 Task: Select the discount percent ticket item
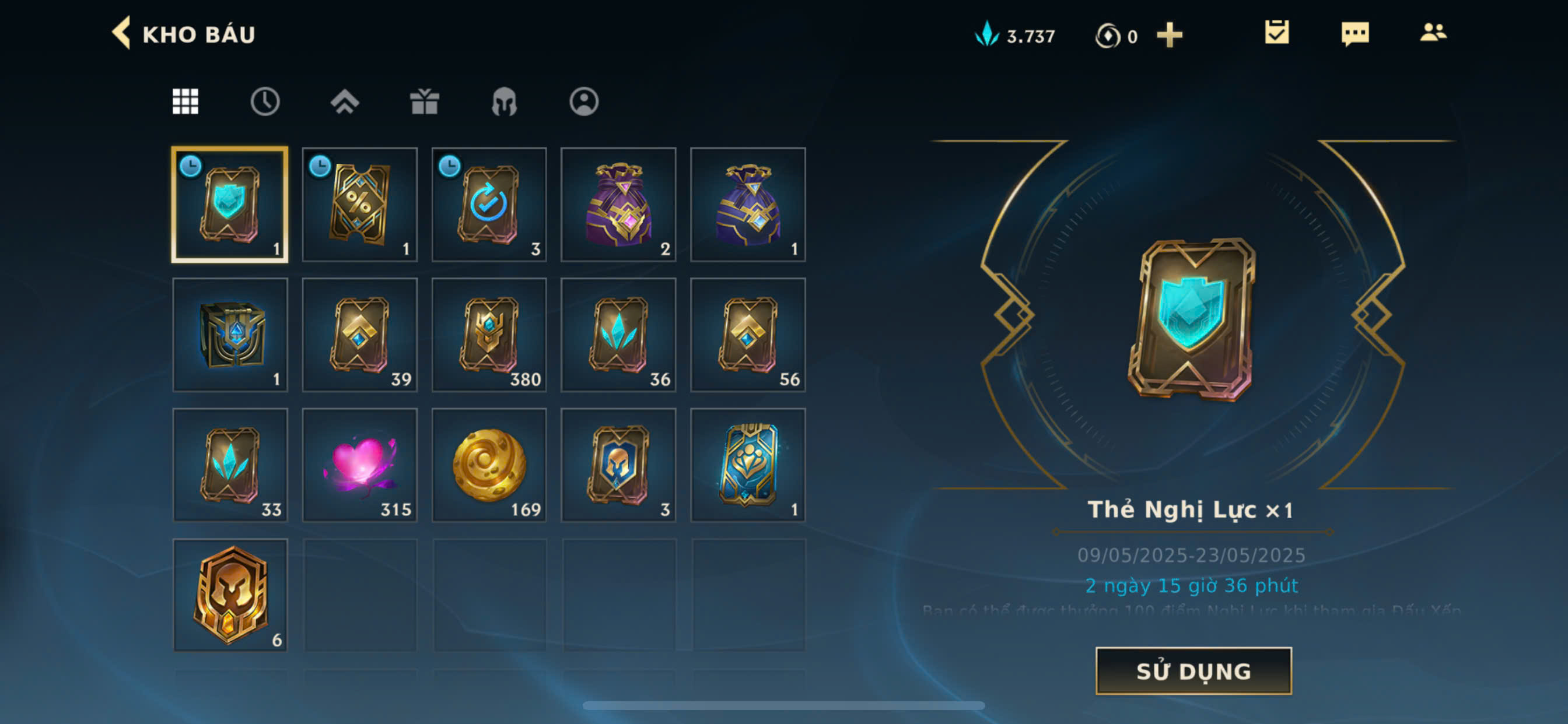[360, 205]
